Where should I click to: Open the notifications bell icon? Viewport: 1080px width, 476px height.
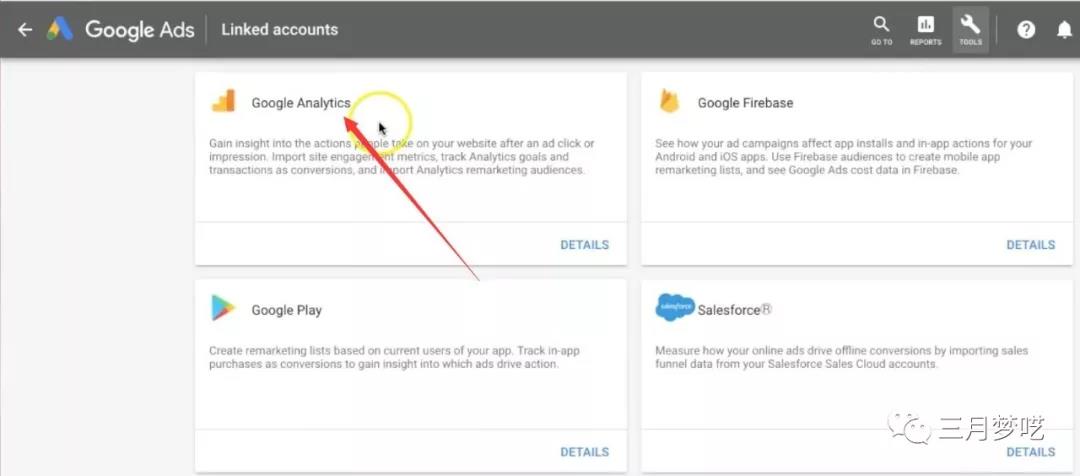coord(1064,30)
